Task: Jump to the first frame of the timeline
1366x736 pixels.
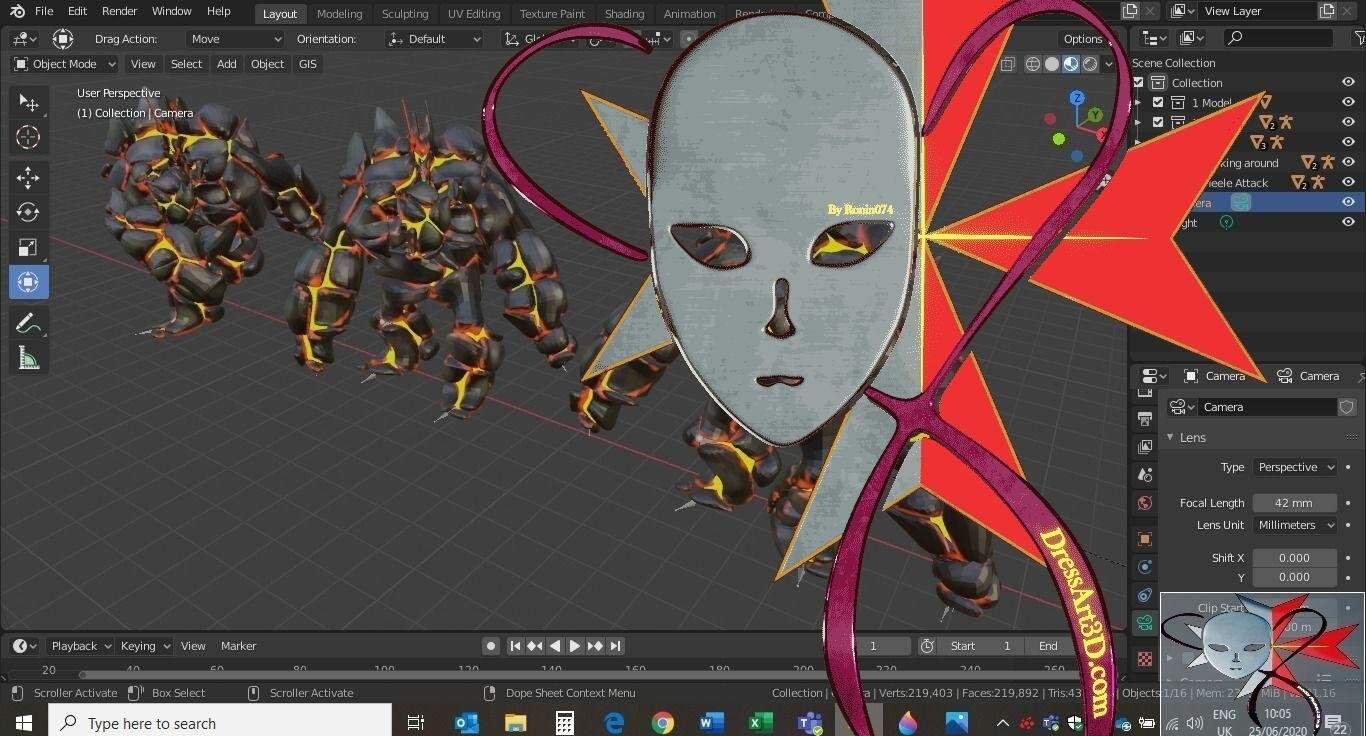Action: tap(515, 646)
